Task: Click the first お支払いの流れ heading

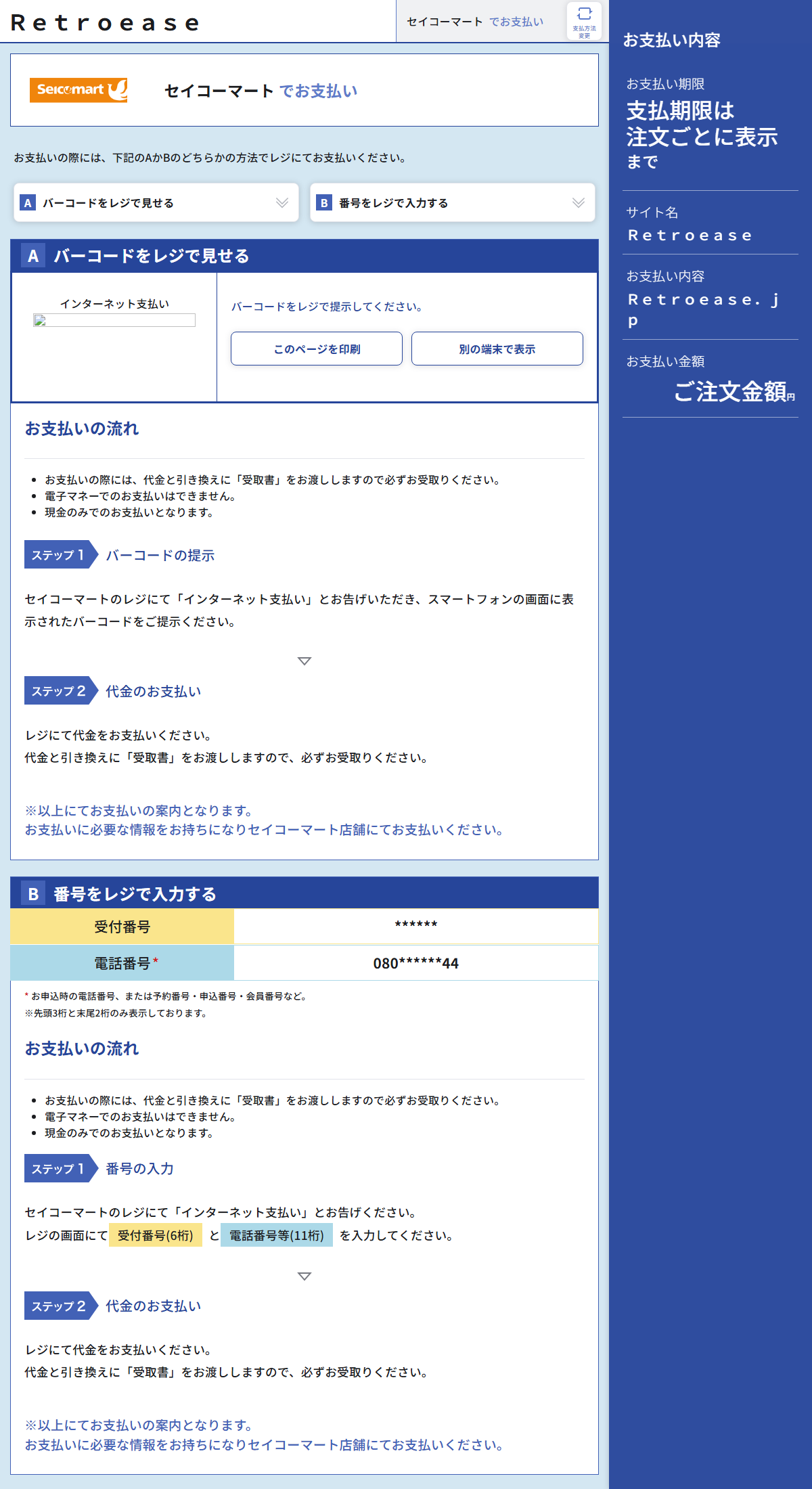Action: [x=82, y=428]
